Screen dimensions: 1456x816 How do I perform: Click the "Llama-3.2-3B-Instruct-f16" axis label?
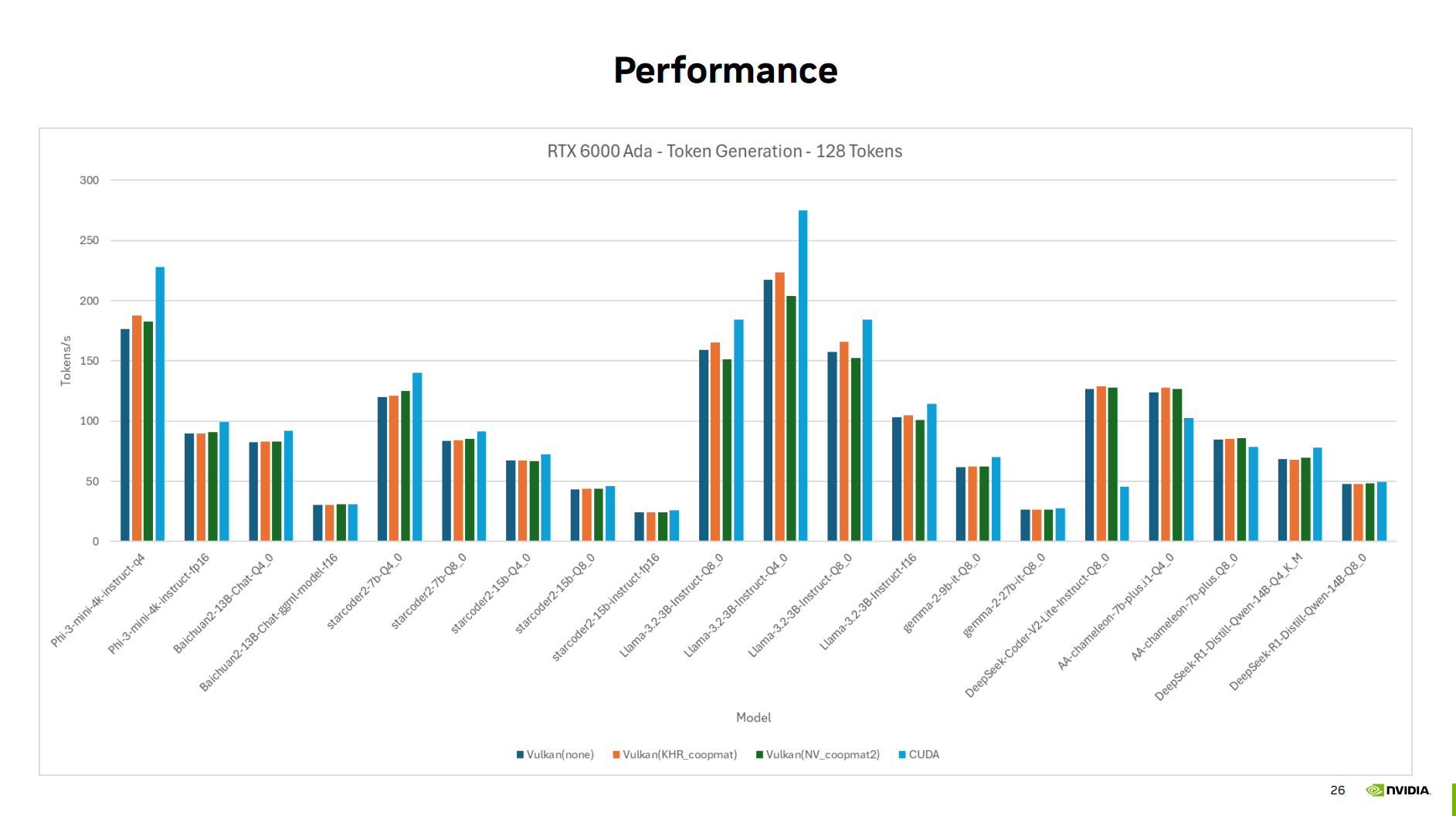point(868,601)
